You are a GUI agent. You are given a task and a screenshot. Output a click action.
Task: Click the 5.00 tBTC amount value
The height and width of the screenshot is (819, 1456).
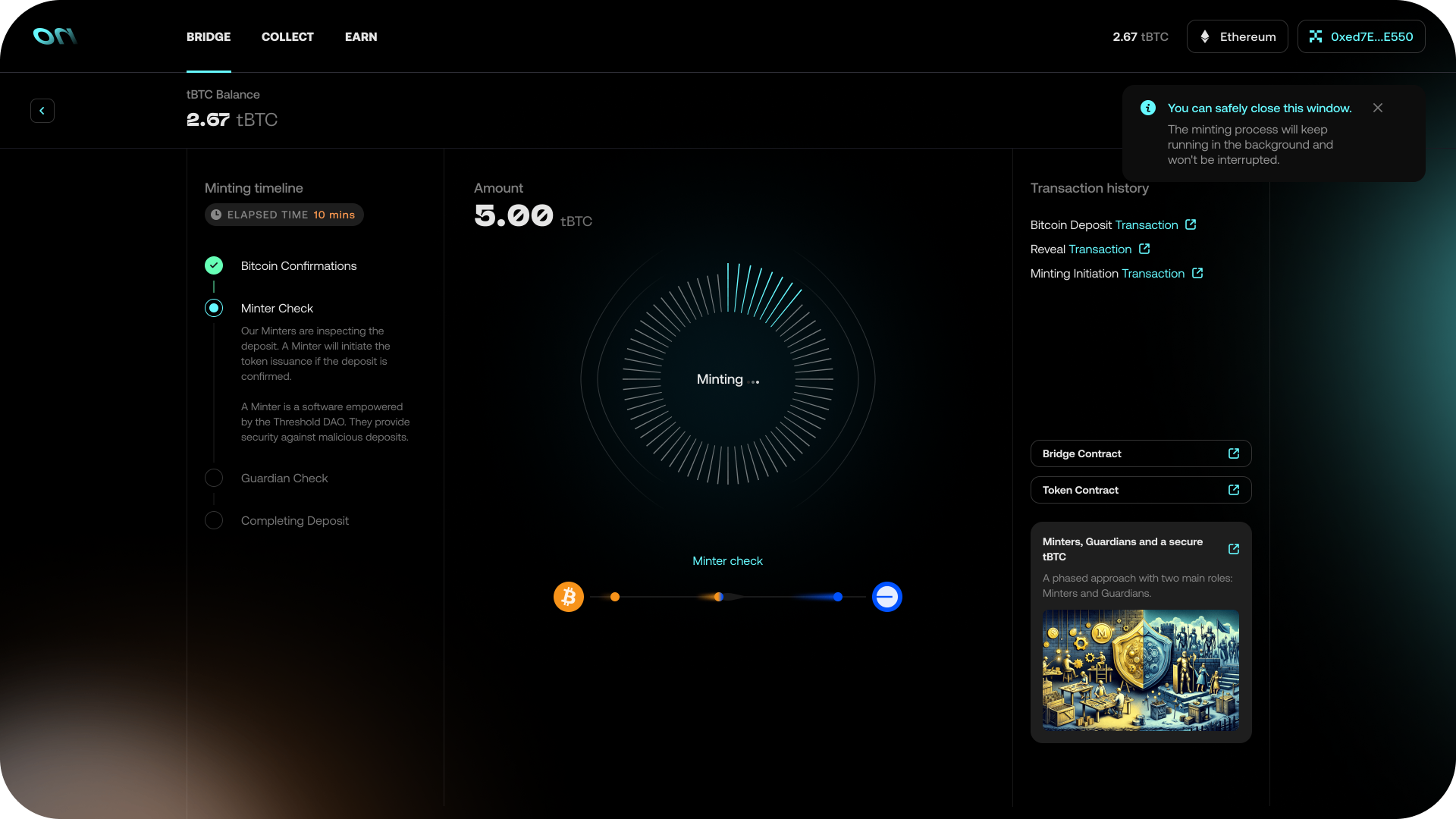coord(533,217)
